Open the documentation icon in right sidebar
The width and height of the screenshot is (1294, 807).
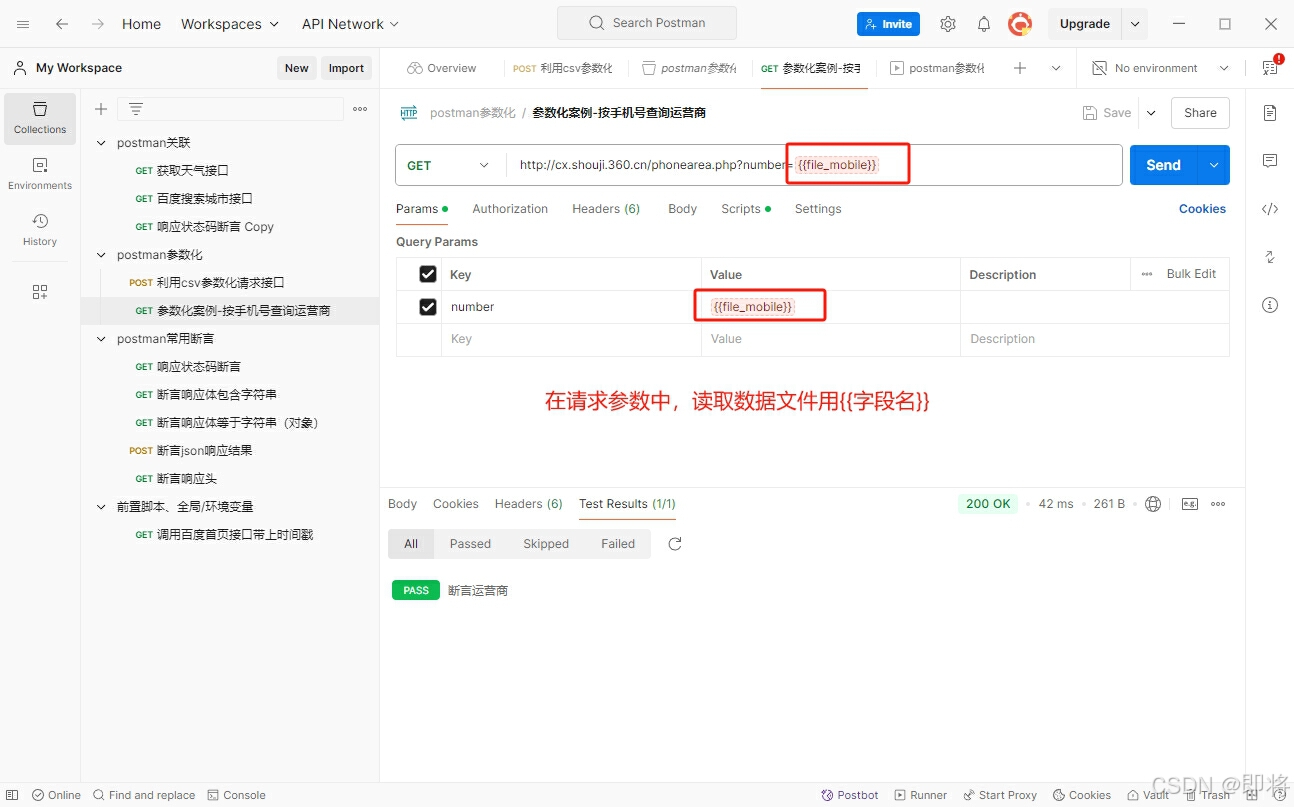tap(1270, 113)
